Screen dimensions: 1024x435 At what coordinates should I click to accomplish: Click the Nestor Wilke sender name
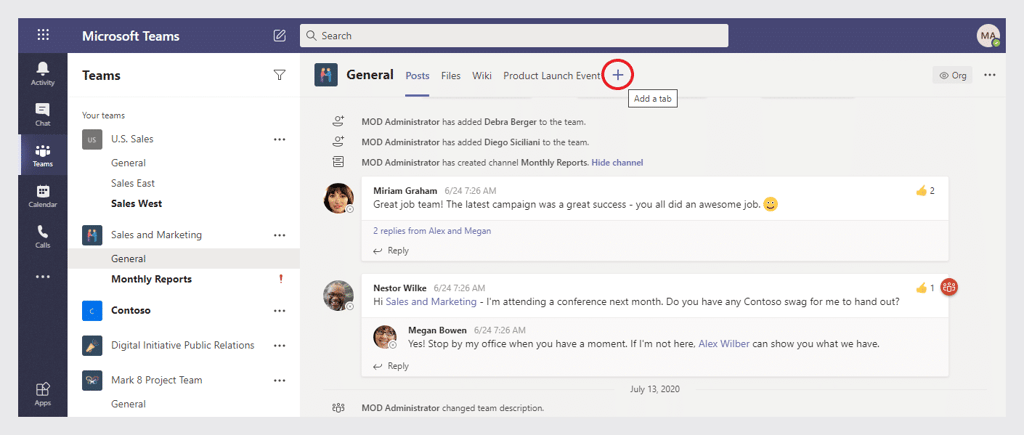tap(400, 287)
